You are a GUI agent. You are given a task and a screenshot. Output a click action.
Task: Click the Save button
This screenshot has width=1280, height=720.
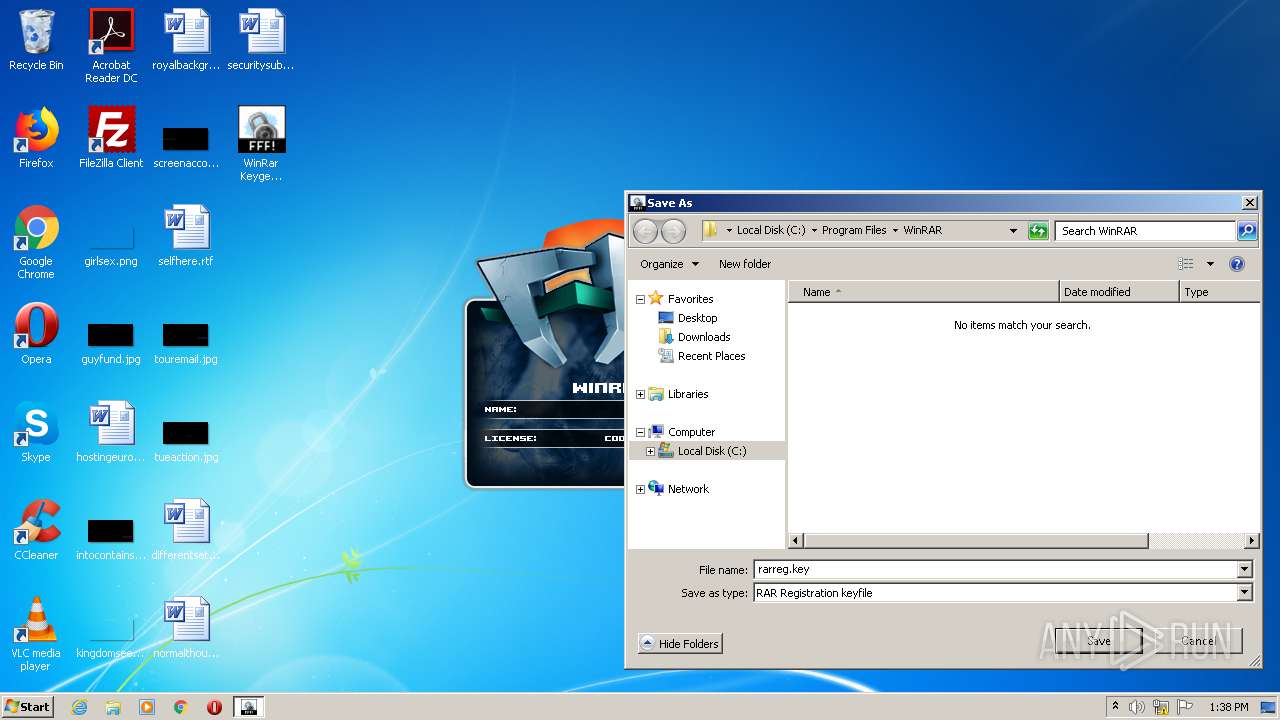[1098, 641]
